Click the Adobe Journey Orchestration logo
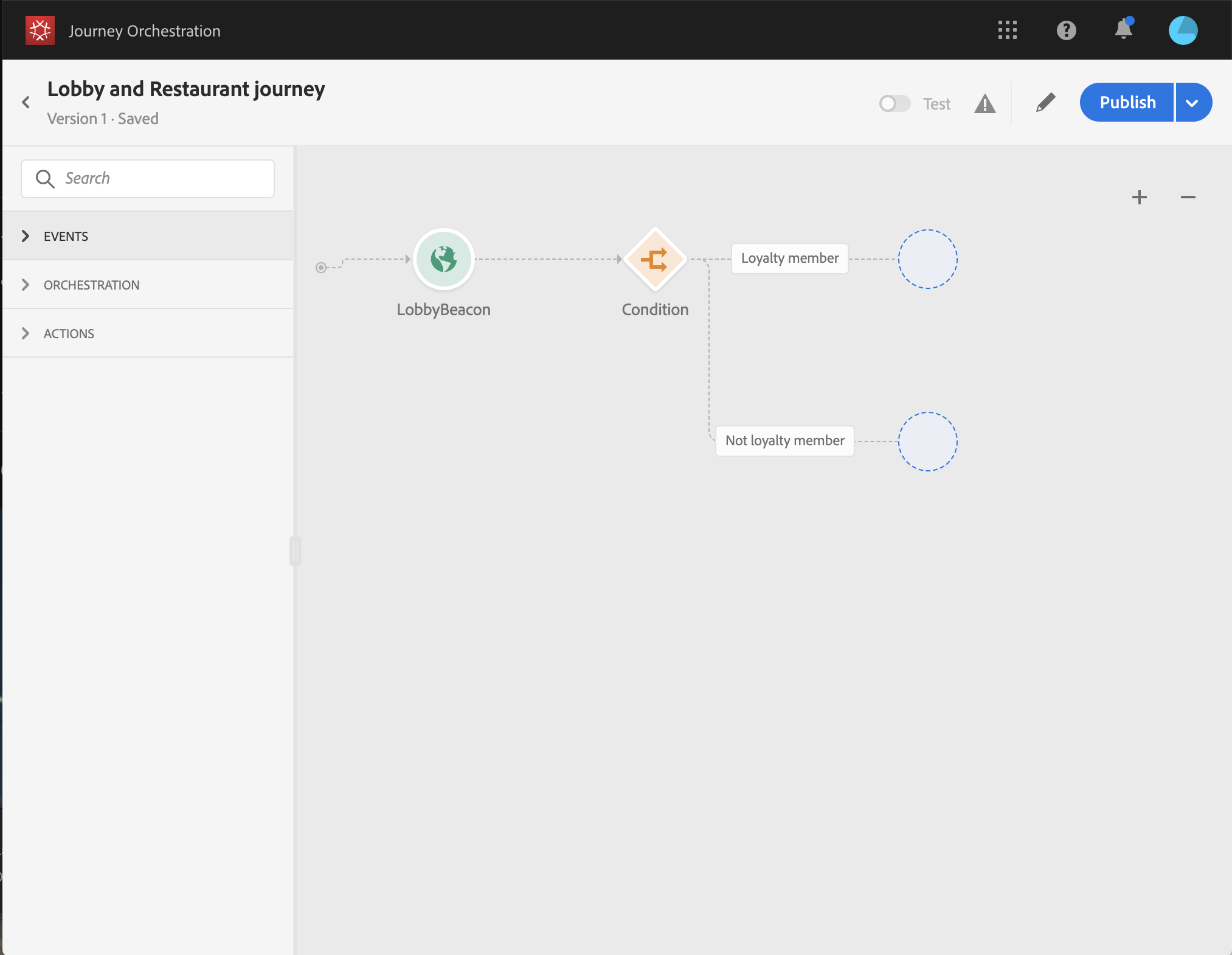This screenshot has height=955, width=1232. pyautogui.click(x=40, y=30)
